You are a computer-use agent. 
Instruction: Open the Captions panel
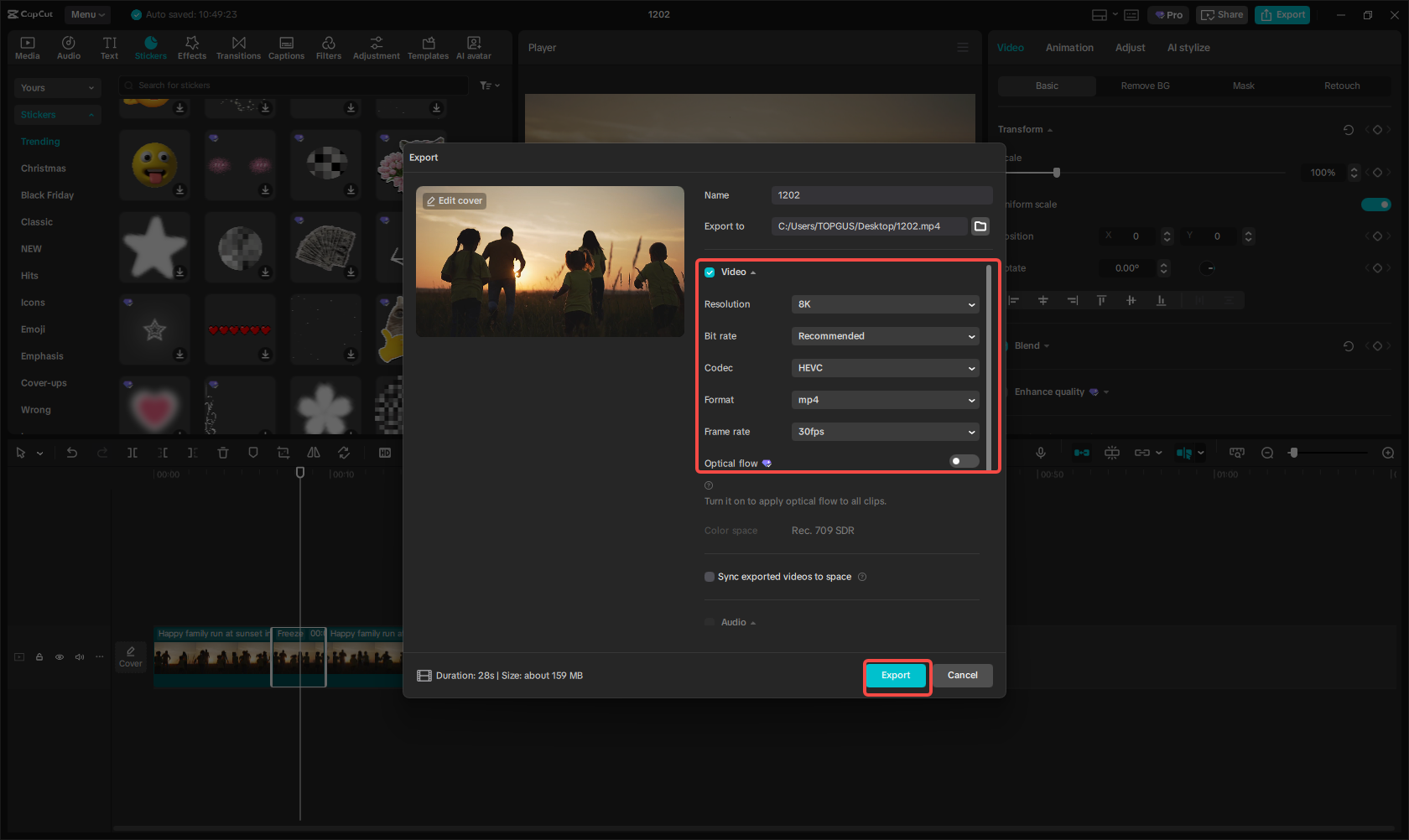[x=286, y=46]
